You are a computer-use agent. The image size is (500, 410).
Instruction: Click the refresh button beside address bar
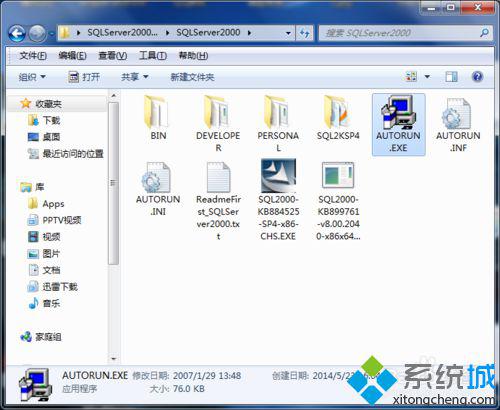[x=304, y=33]
